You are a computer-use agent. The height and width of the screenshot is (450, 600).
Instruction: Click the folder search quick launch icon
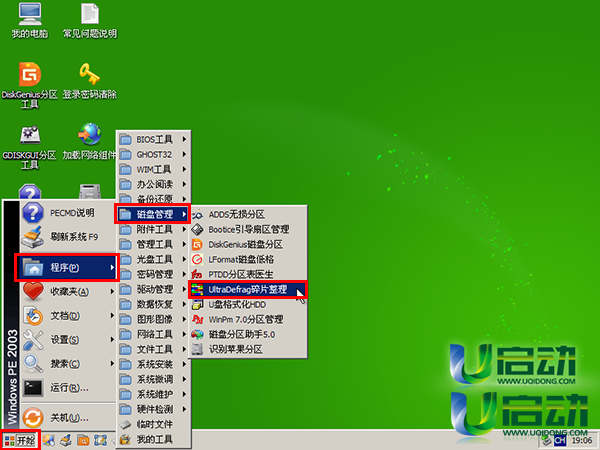point(83,440)
